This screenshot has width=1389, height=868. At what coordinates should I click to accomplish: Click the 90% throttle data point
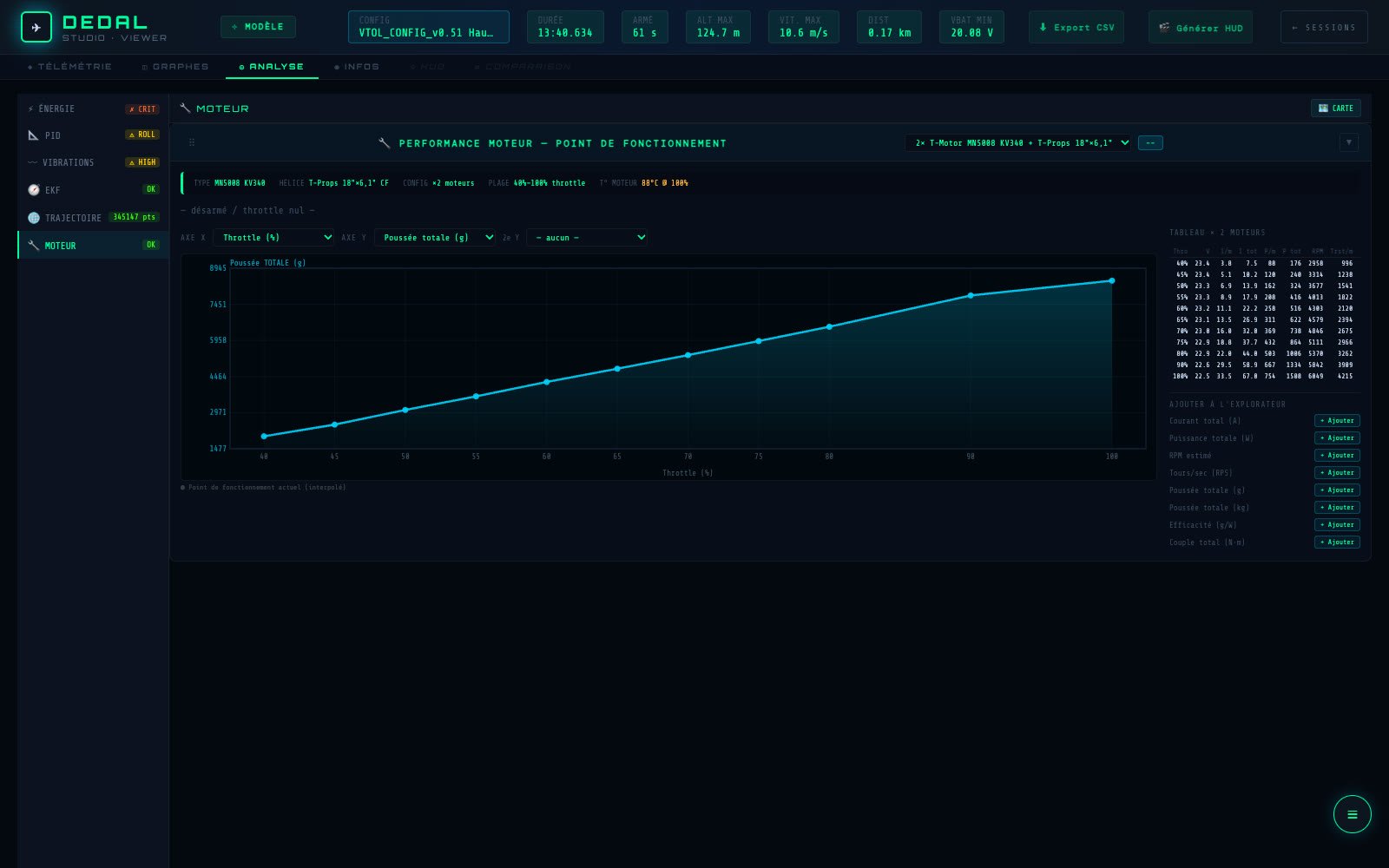point(971,296)
